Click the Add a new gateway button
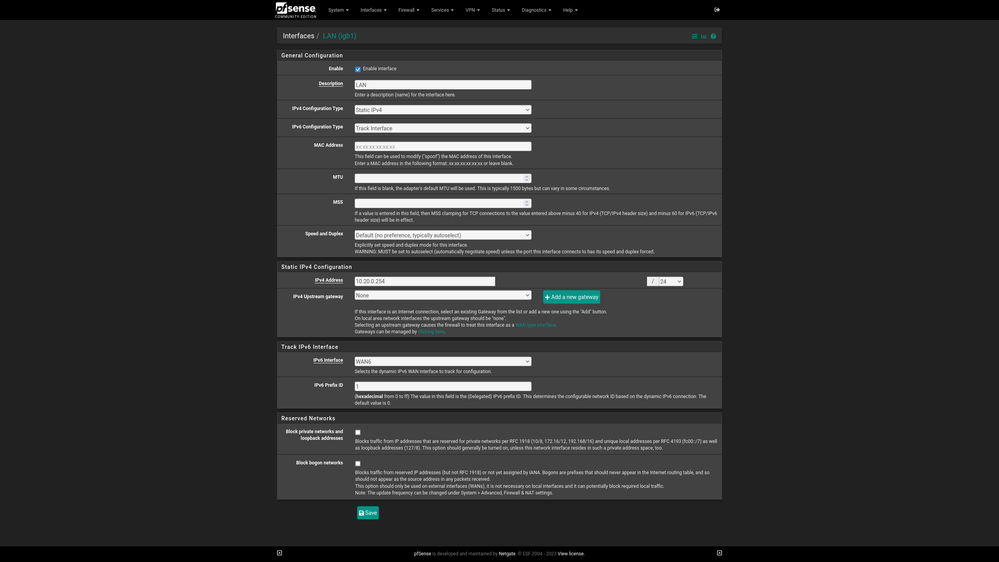The image size is (999, 562). click(571, 297)
